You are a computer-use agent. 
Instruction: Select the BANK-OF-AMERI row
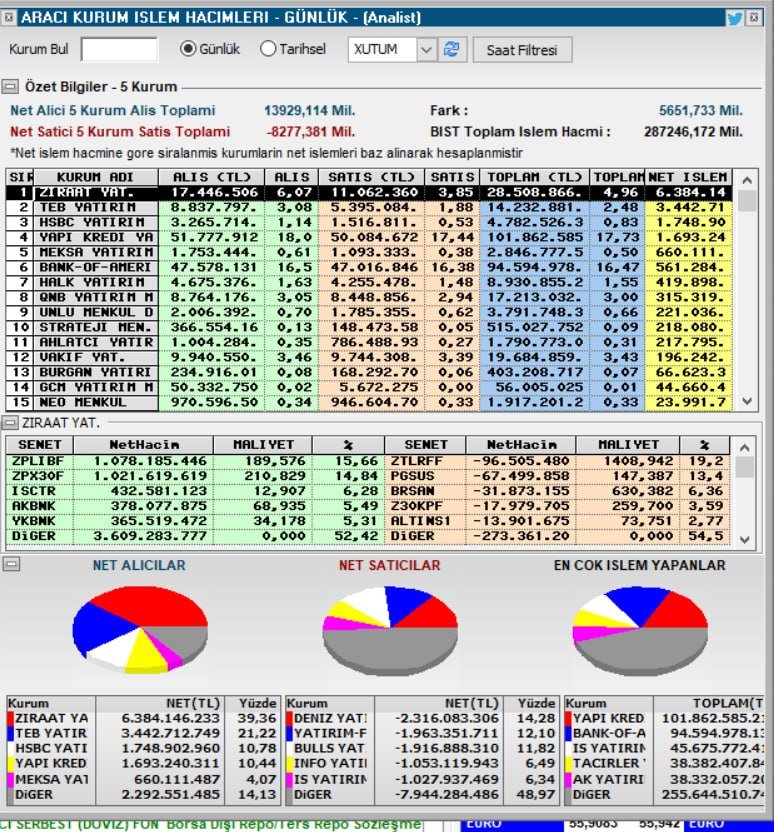[369, 267]
